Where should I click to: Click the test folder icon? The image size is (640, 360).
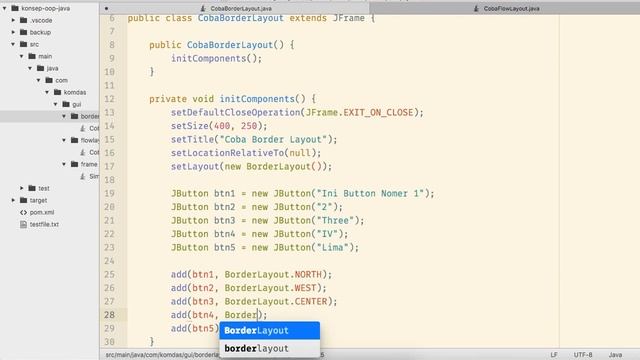click(32, 188)
